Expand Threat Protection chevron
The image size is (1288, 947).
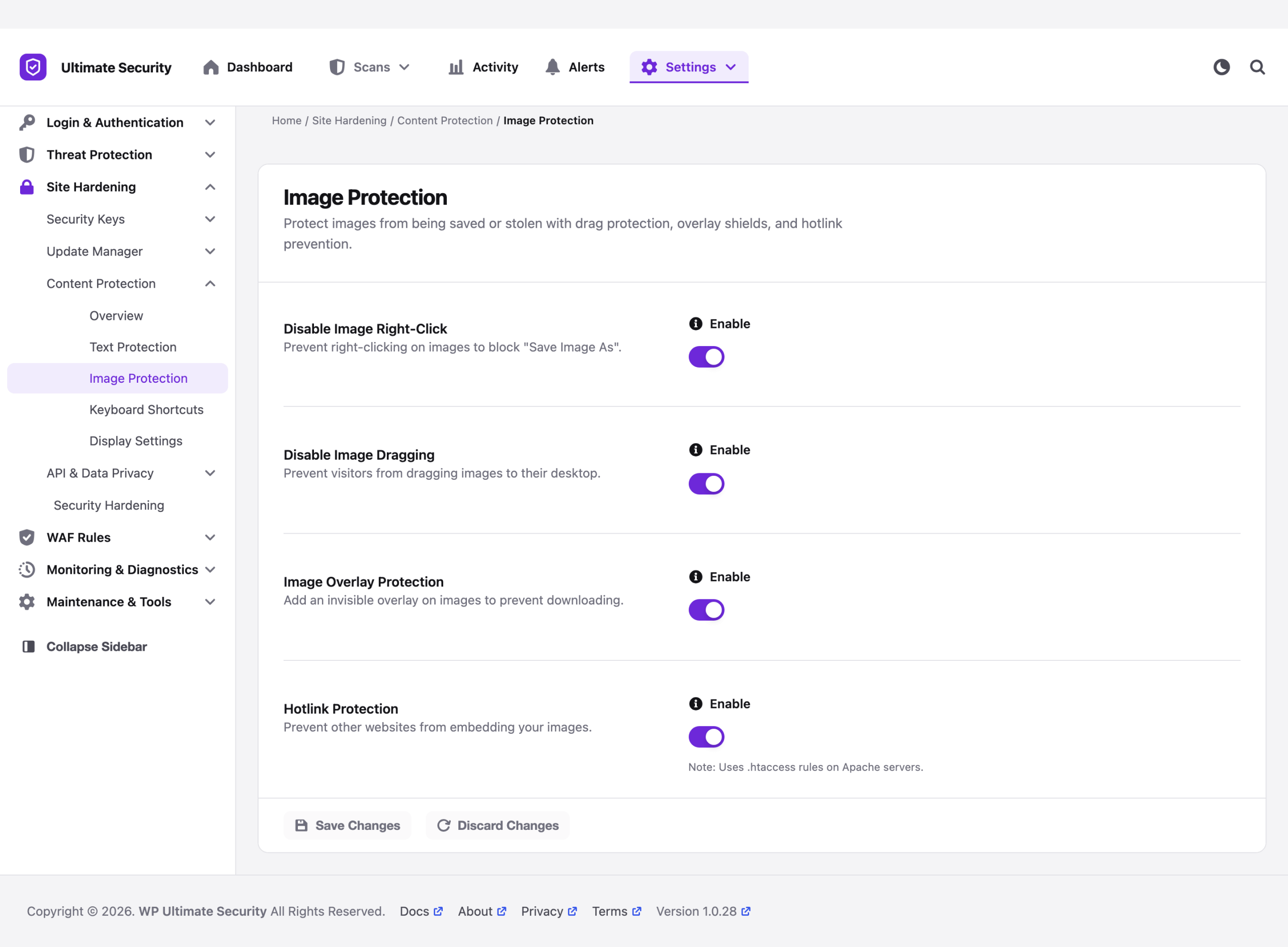tap(210, 155)
